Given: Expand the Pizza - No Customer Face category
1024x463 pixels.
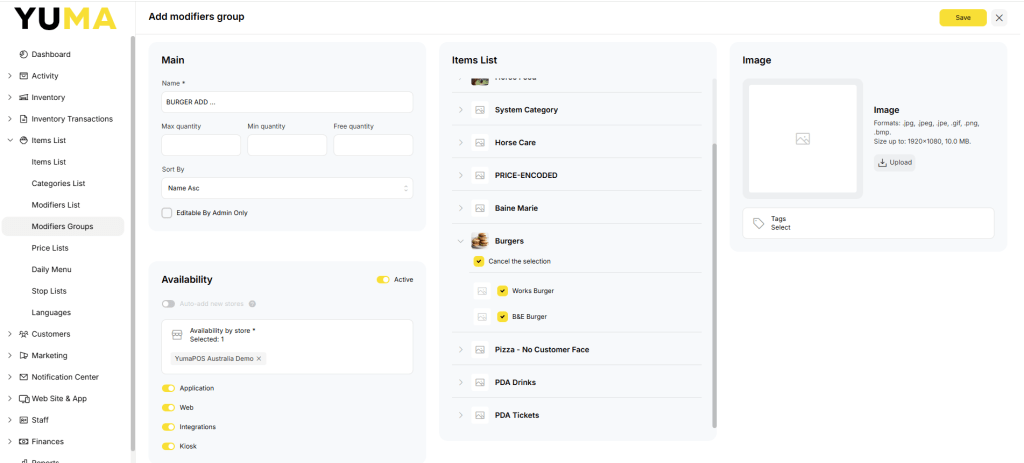Looking at the screenshot, I should tap(460, 349).
